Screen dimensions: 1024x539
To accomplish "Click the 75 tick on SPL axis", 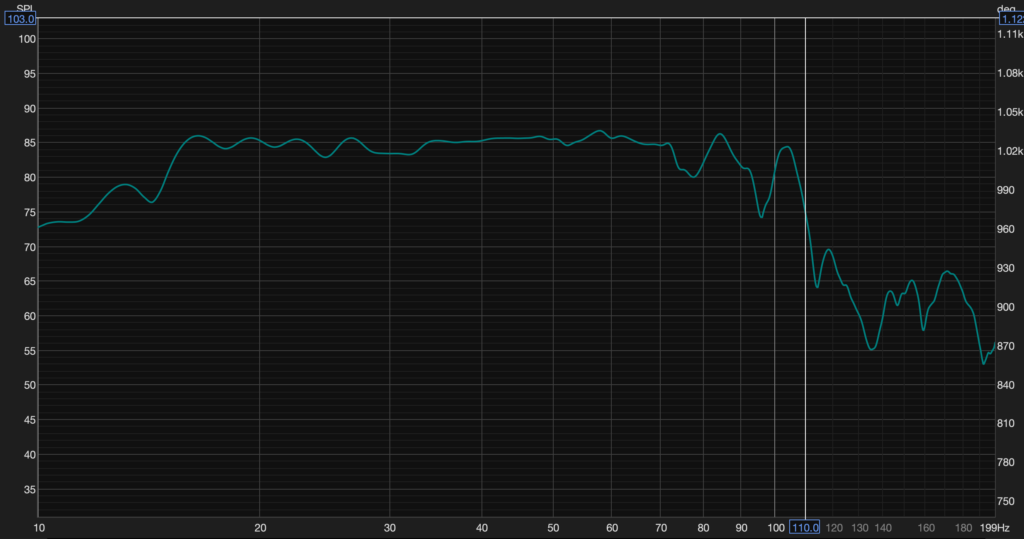I will tap(29, 212).
